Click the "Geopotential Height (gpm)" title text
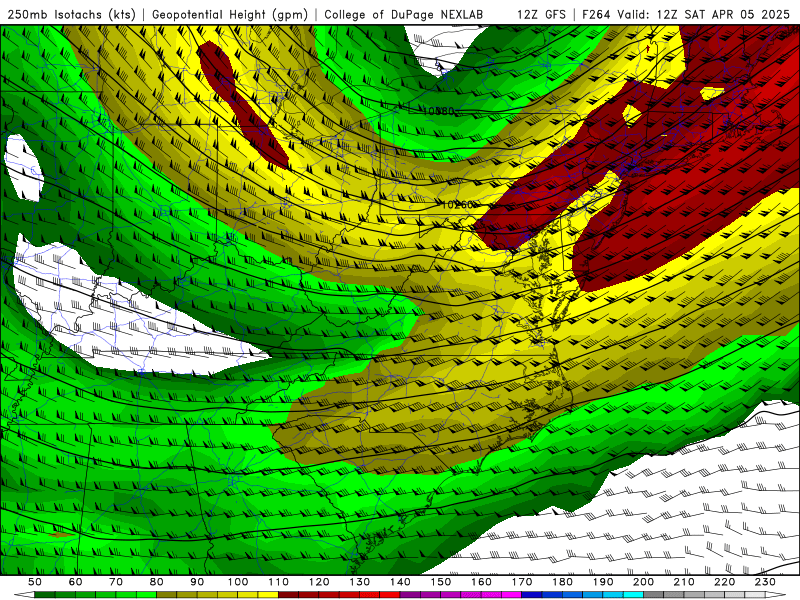 coord(230,14)
